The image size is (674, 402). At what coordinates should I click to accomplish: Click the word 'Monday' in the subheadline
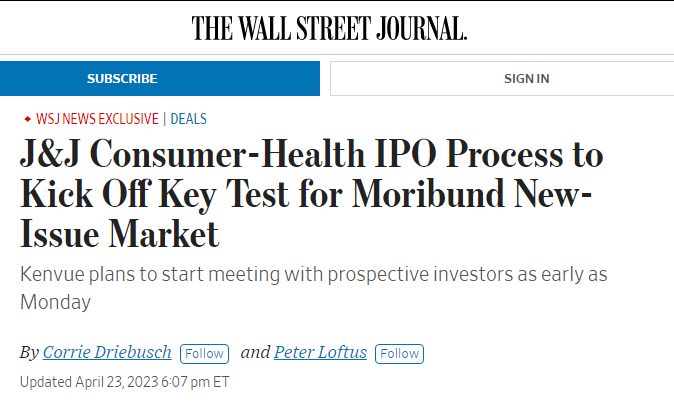point(55,302)
